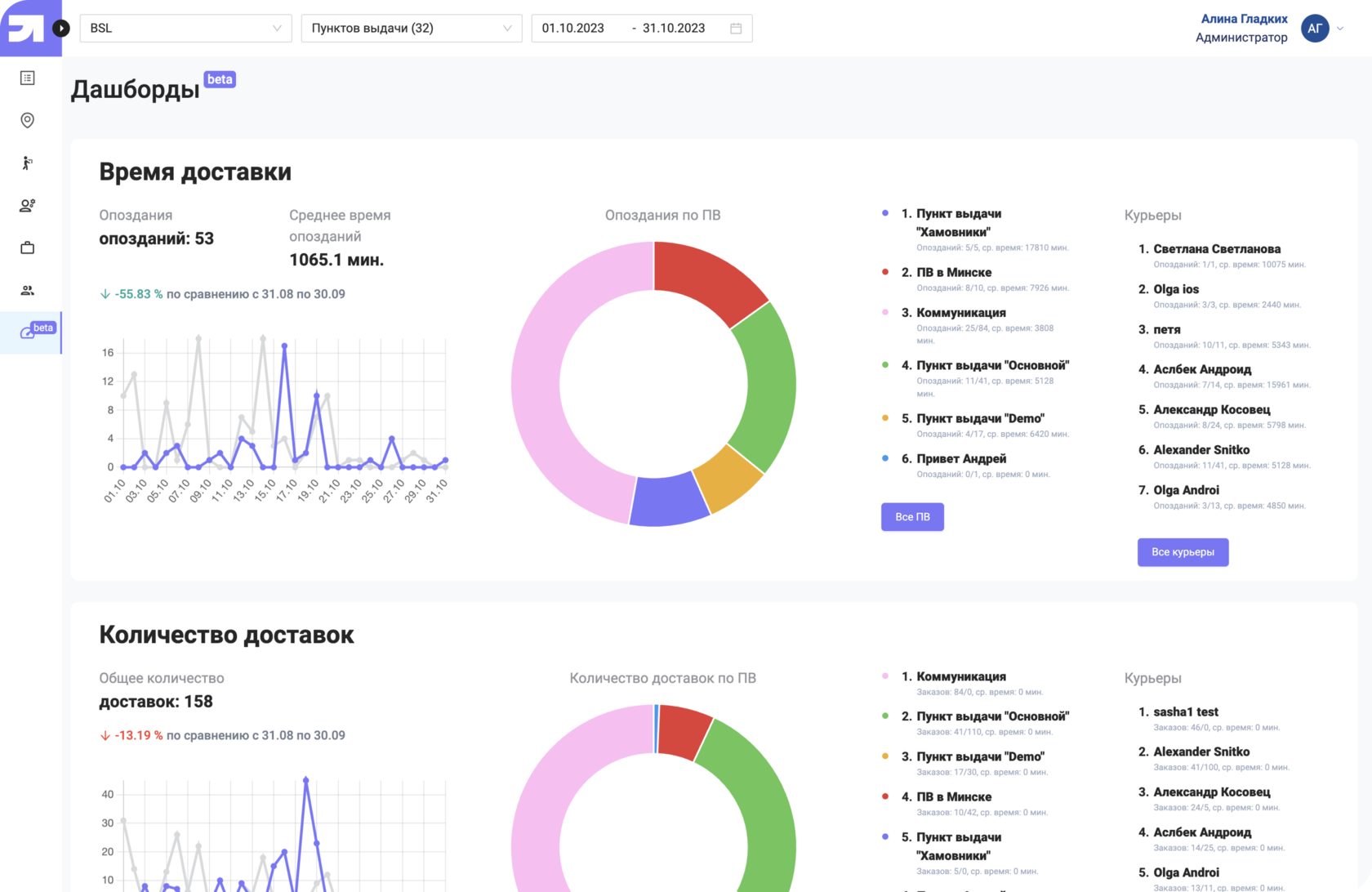The height and width of the screenshot is (892, 1372).
Task: Toggle Привет Андрей legend entry
Action: (x=960, y=458)
